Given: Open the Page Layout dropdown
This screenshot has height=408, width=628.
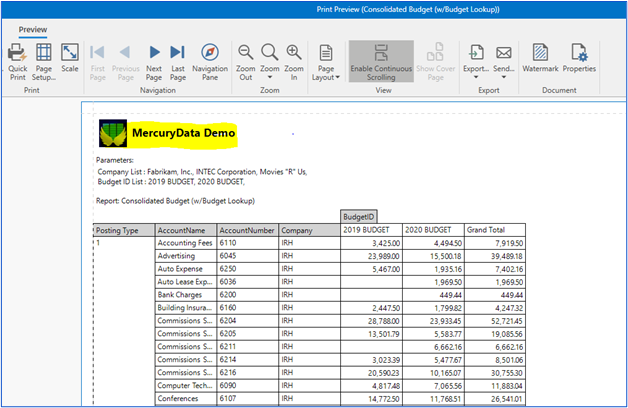Looking at the screenshot, I should tap(326, 62).
